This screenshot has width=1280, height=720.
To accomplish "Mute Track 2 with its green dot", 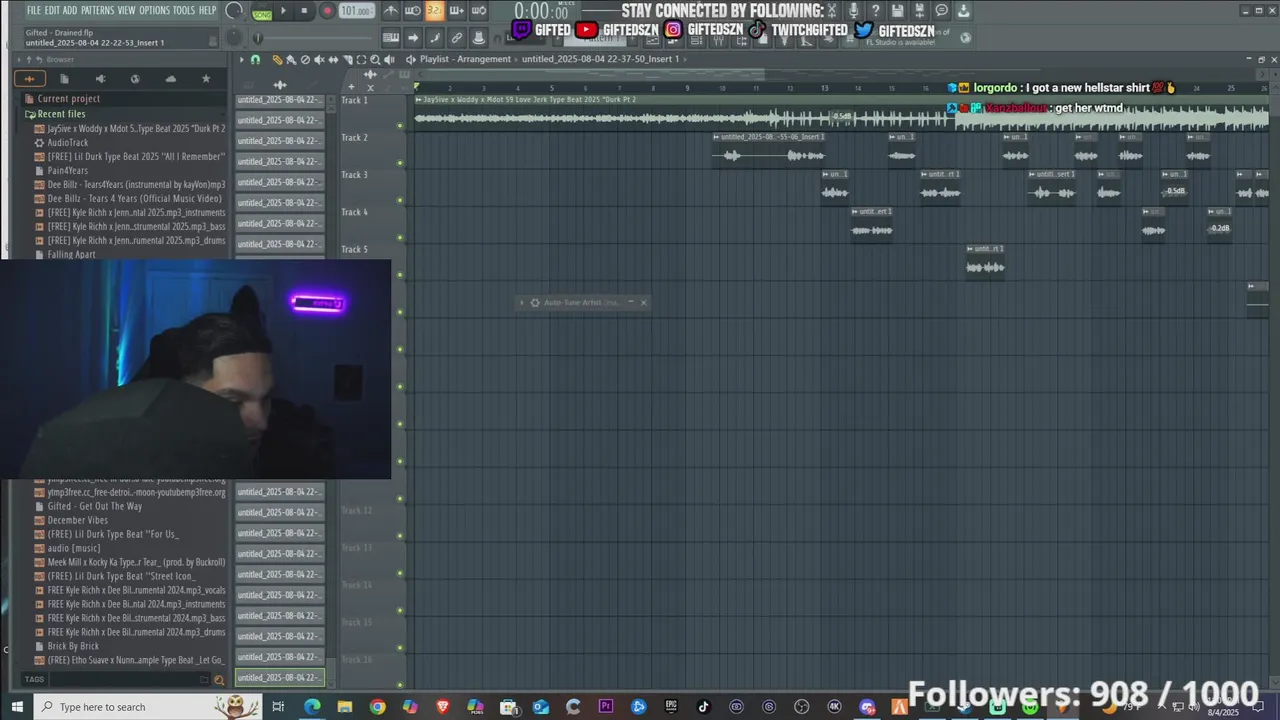I will coord(400,163).
